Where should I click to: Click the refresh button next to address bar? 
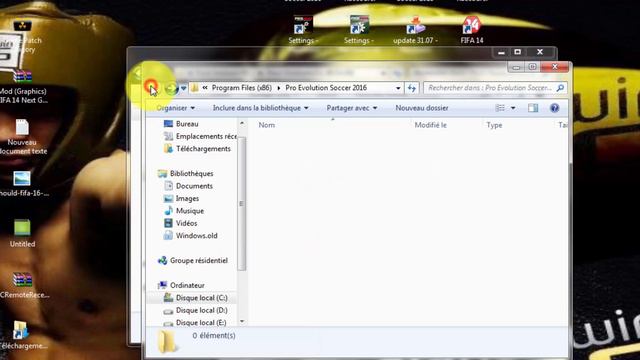(411, 88)
